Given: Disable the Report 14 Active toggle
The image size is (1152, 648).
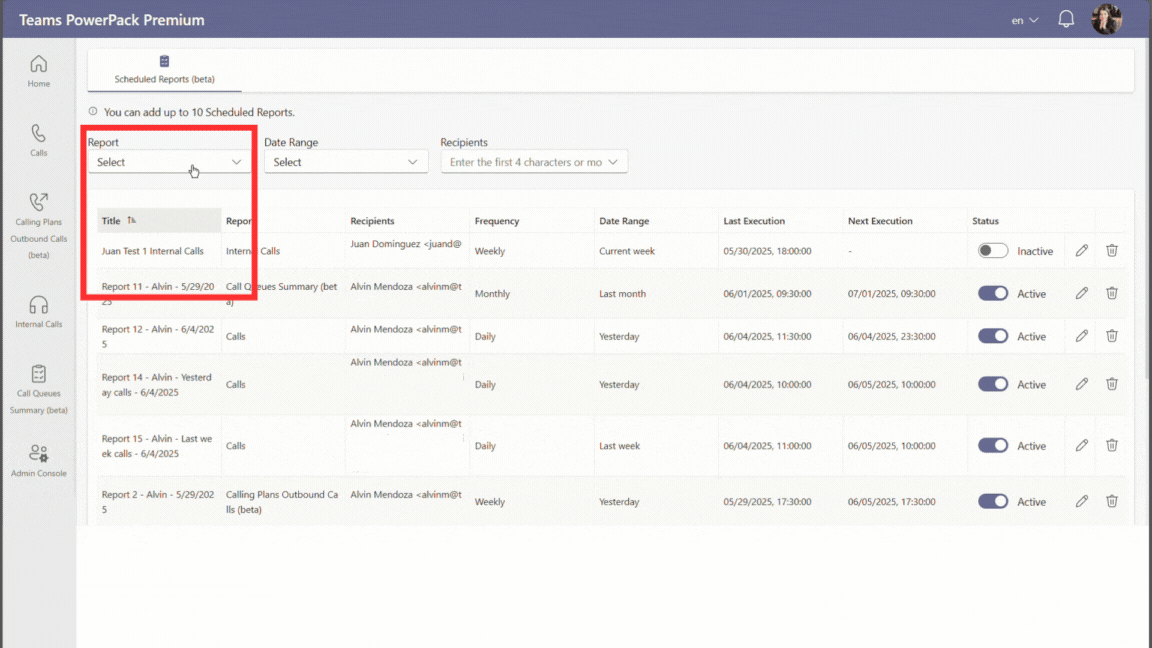Looking at the screenshot, I should pos(993,384).
